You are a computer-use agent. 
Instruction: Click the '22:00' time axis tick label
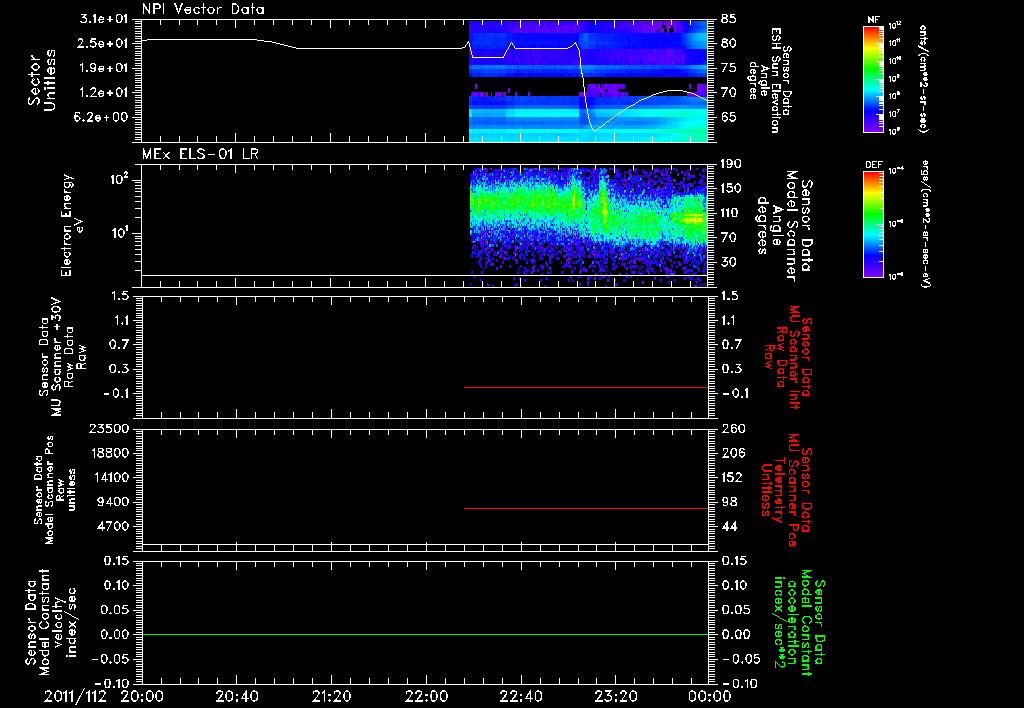pyautogui.click(x=426, y=696)
